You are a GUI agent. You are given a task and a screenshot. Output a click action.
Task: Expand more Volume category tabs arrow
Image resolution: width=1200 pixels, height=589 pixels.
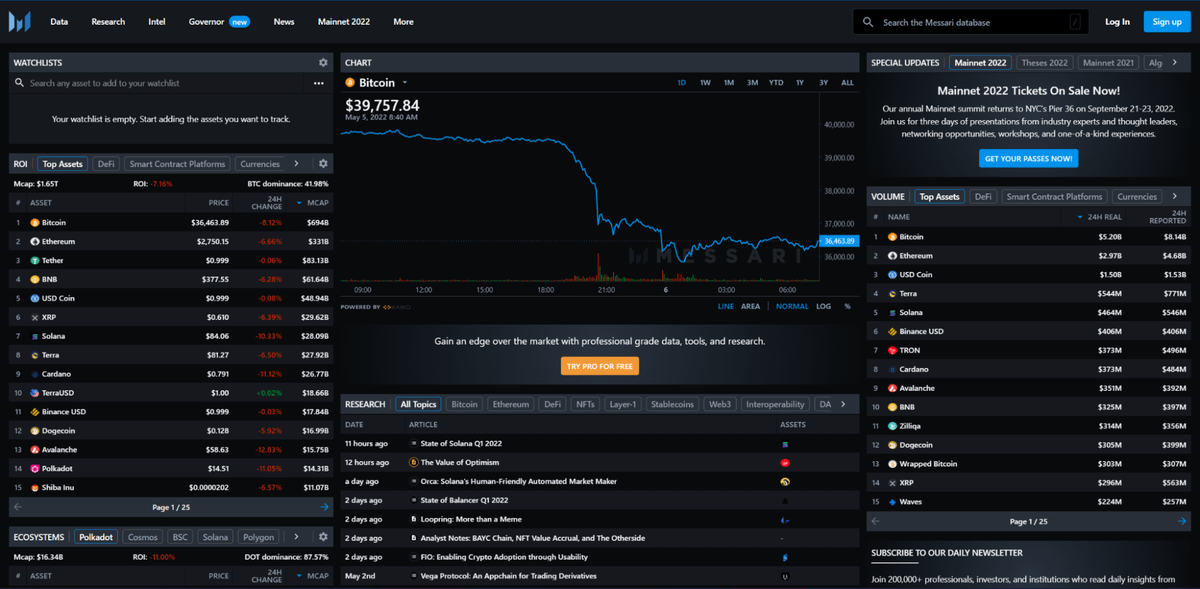[1174, 197]
